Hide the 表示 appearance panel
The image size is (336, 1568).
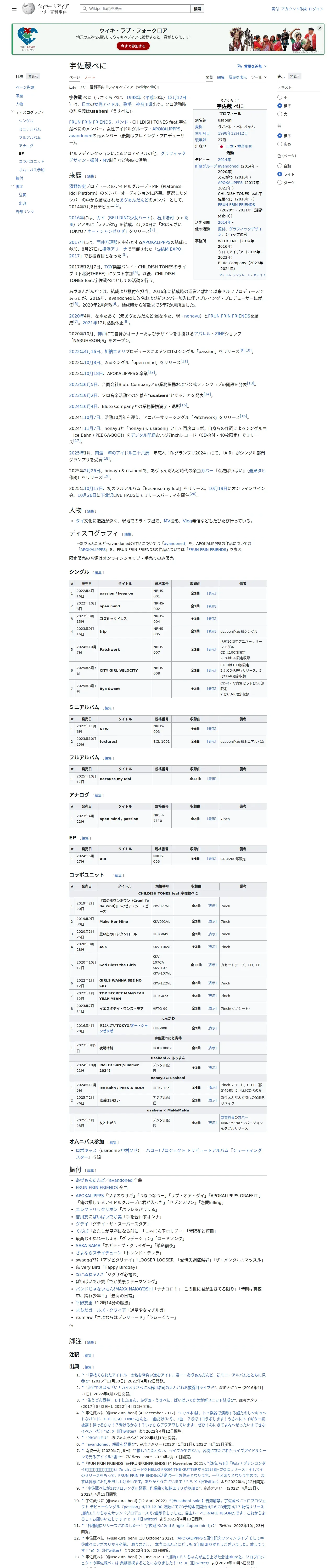pos(295,77)
